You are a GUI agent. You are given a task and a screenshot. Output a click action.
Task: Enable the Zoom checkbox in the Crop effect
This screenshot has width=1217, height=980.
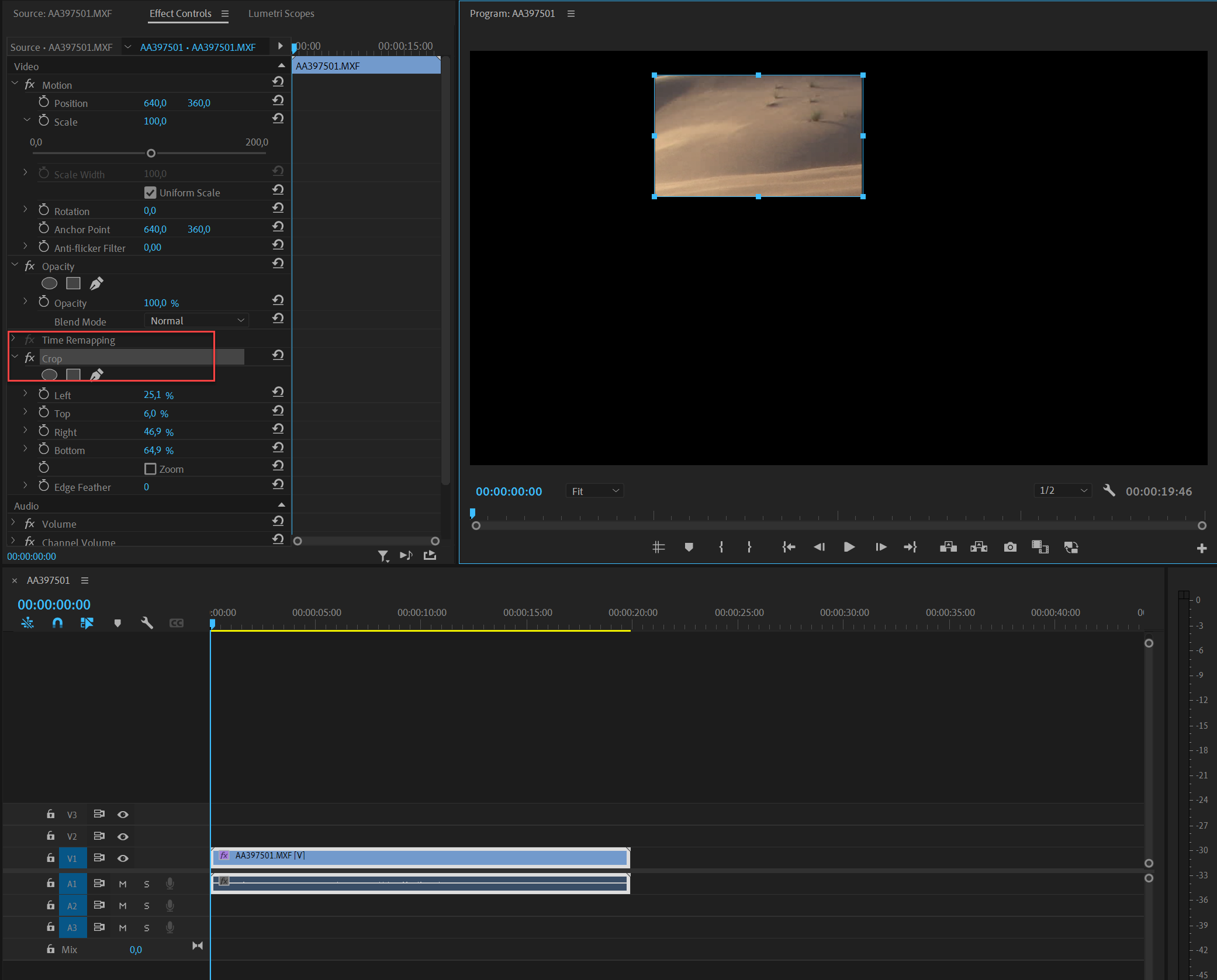pyautogui.click(x=150, y=468)
